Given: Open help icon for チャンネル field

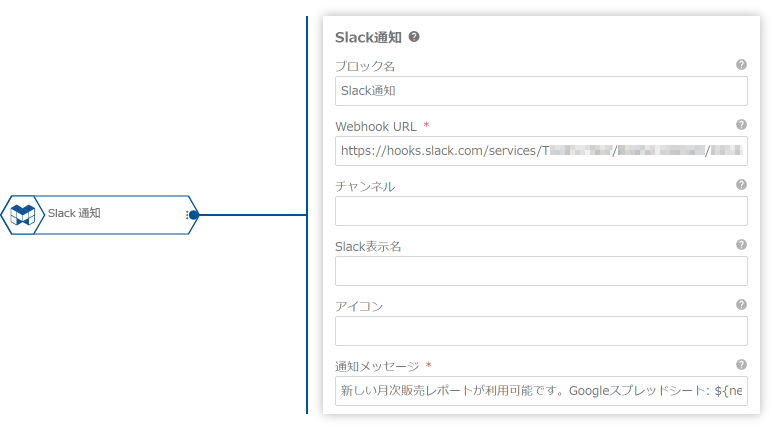Looking at the screenshot, I should (x=741, y=185).
